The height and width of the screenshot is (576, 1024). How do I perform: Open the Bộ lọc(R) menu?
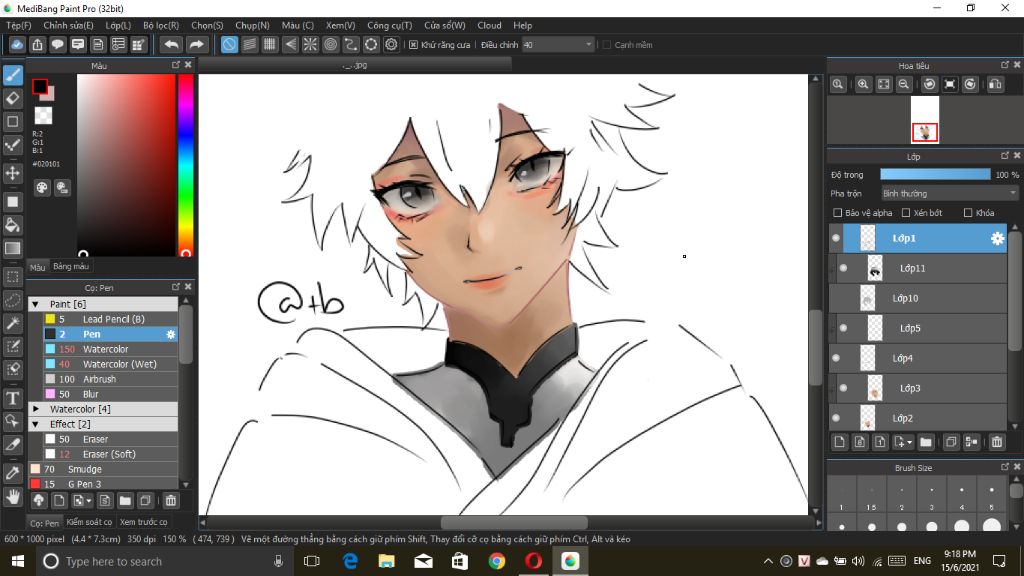tap(161, 25)
